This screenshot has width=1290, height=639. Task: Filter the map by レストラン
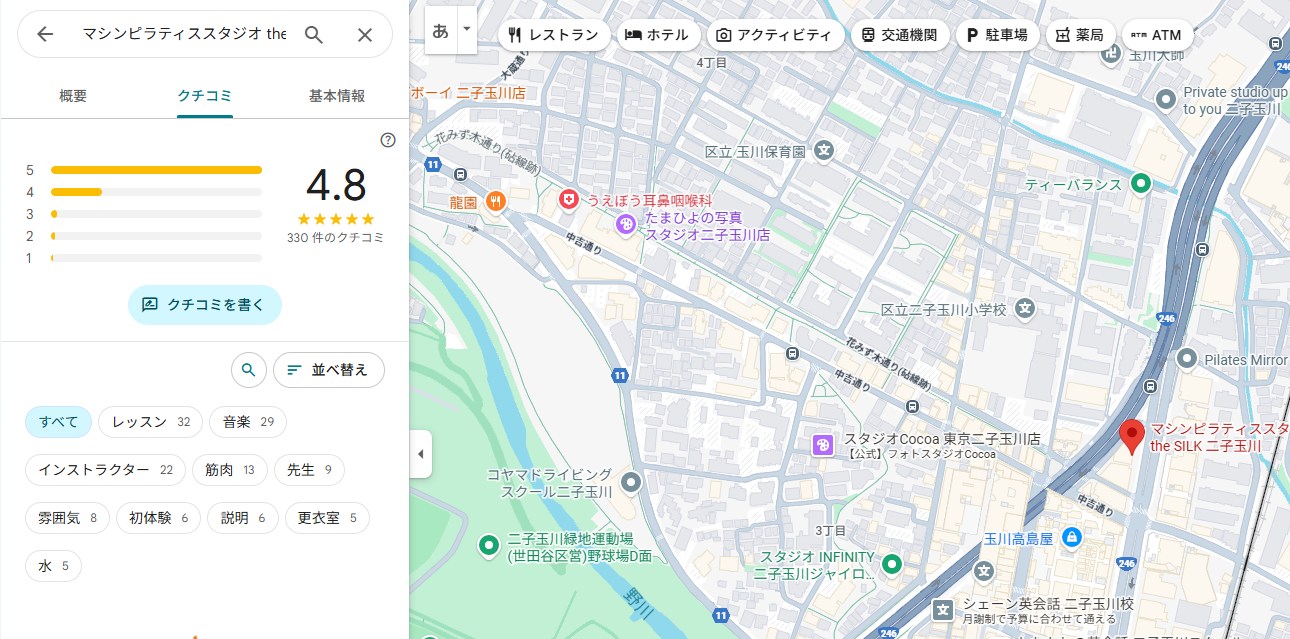pos(553,35)
